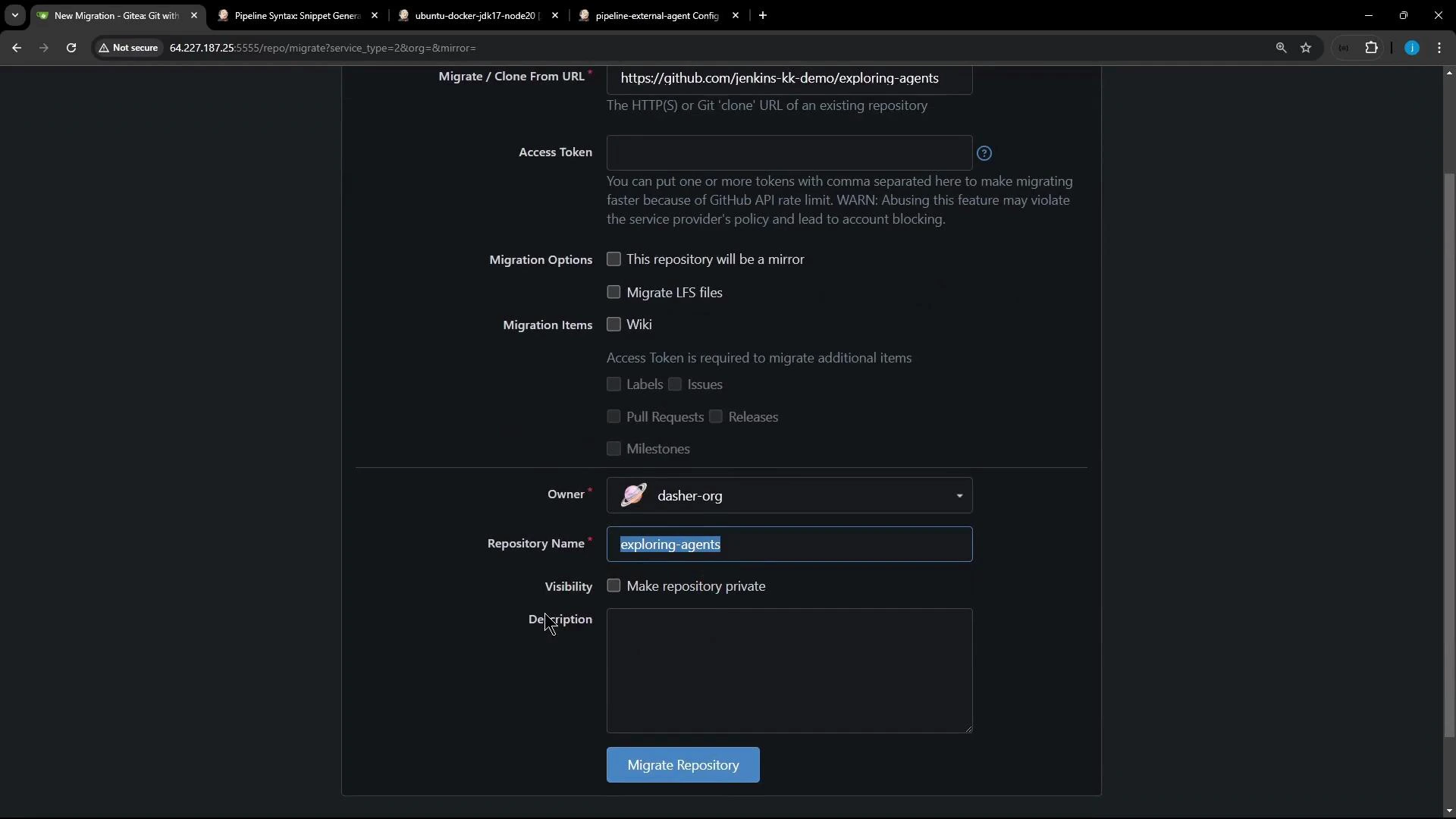Open the browser extensions icon
Screen dimensions: 1456x819
1372,47
